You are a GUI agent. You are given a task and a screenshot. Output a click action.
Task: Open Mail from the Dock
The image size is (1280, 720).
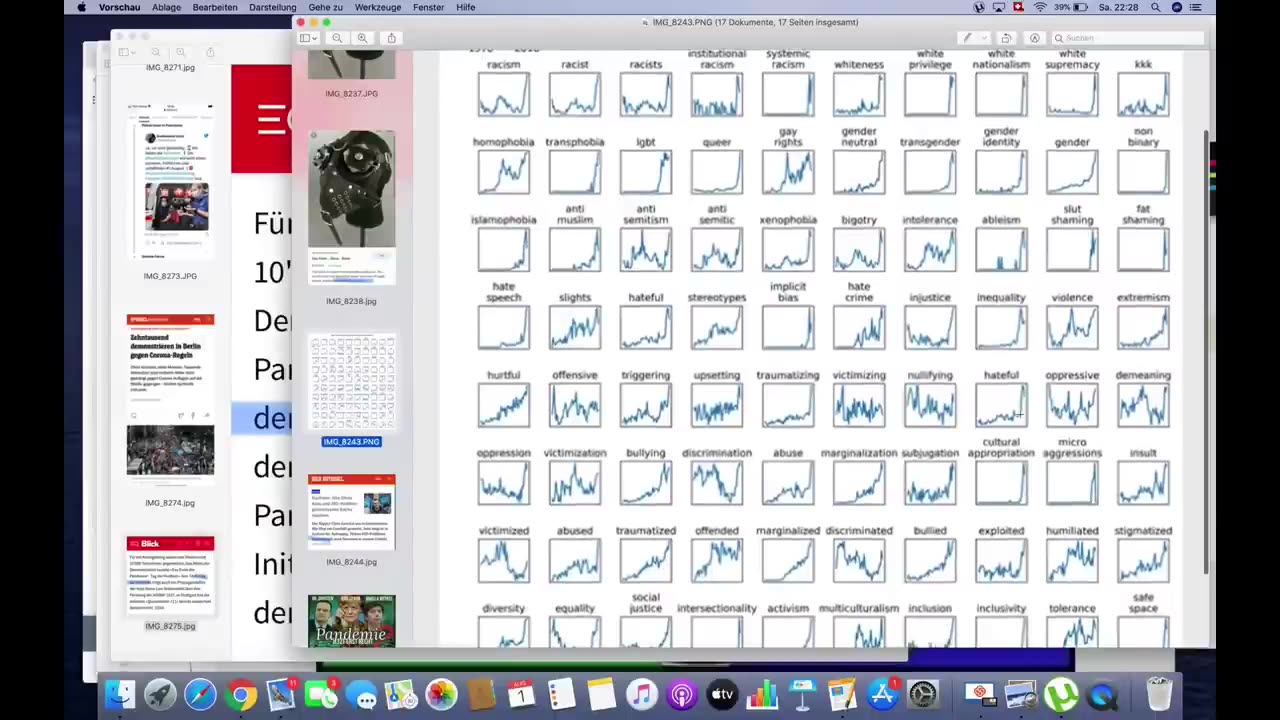pos(281,694)
